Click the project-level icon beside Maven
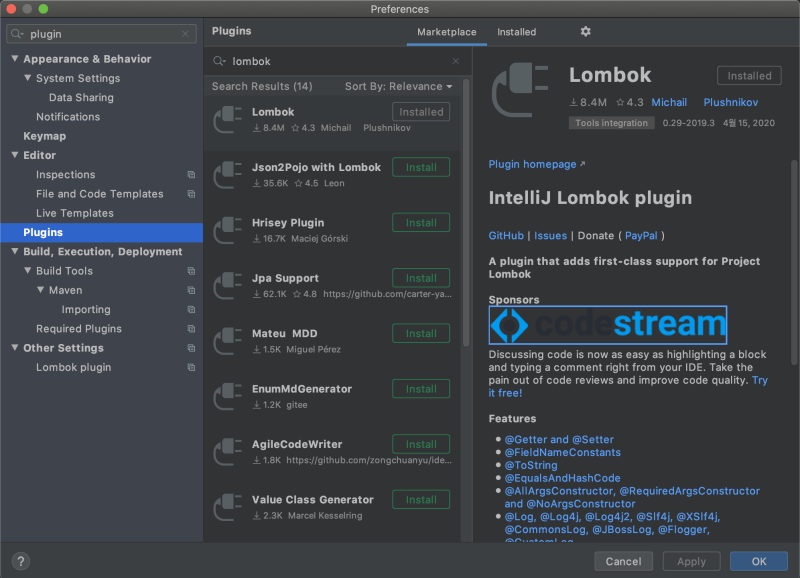Viewport: 800px width, 578px height. [x=191, y=290]
